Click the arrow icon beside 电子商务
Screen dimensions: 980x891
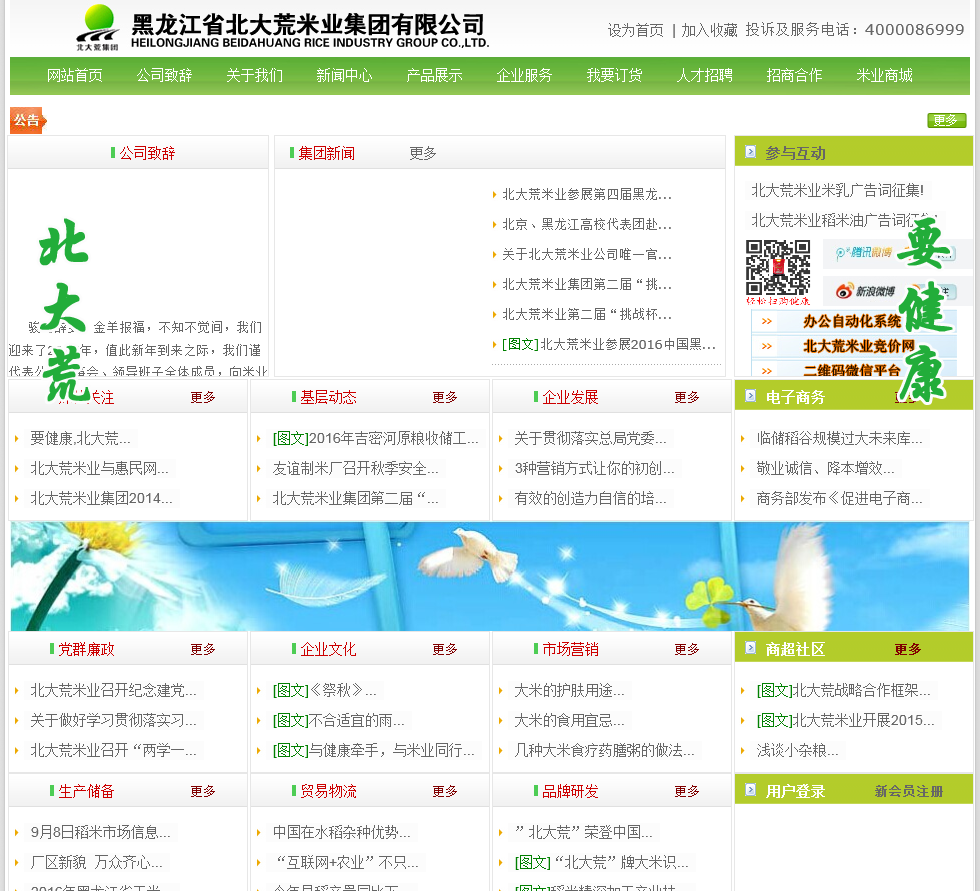tap(751, 396)
